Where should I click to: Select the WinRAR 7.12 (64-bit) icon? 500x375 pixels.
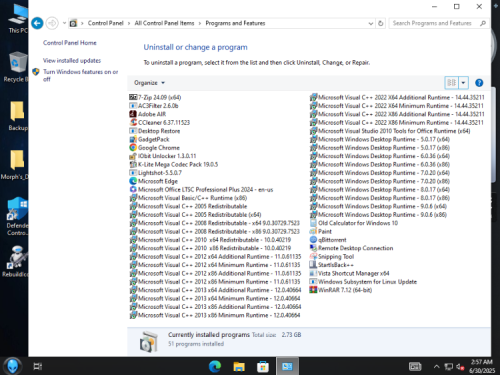tap(313, 290)
